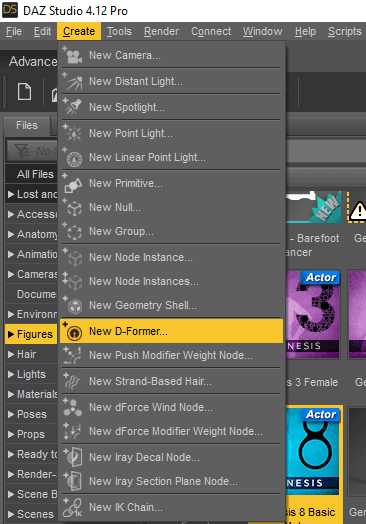The width and height of the screenshot is (366, 524).
Task: Open the Window menu
Action: (x=262, y=31)
